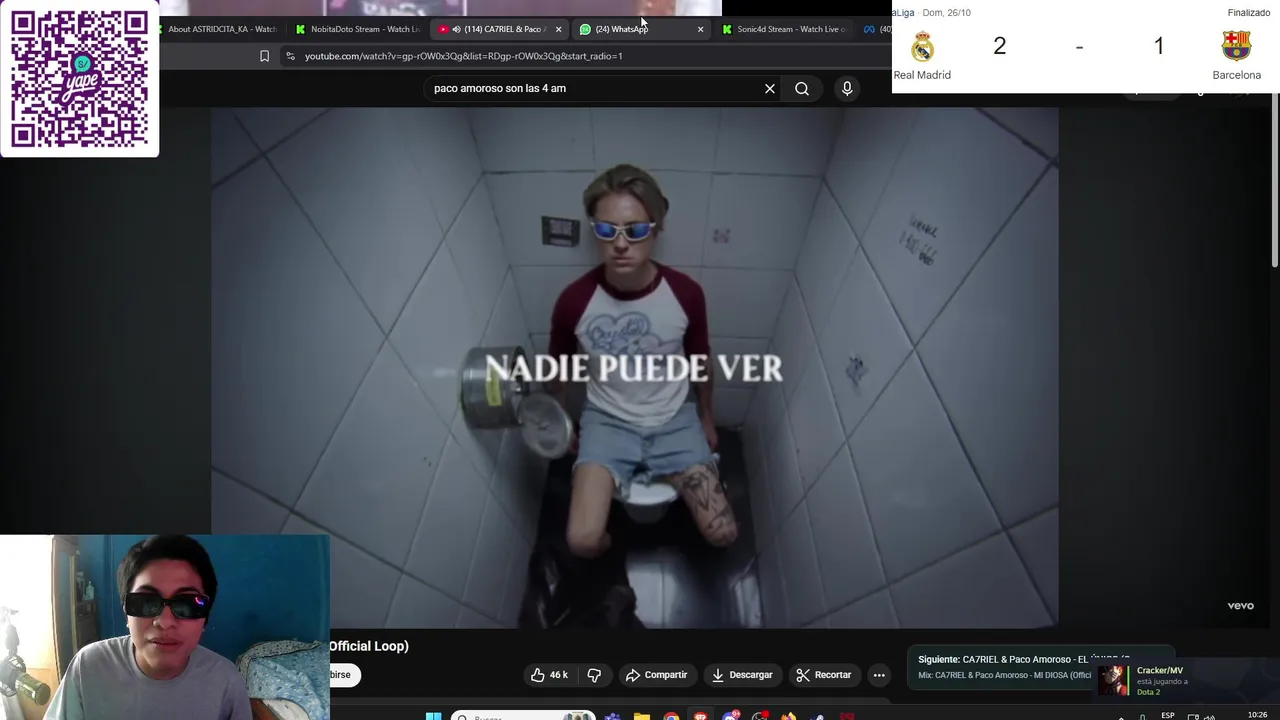Open the Cracker/MV Dota 2 notification avatar
Viewport: 1280px width, 720px height.
click(x=1112, y=681)
